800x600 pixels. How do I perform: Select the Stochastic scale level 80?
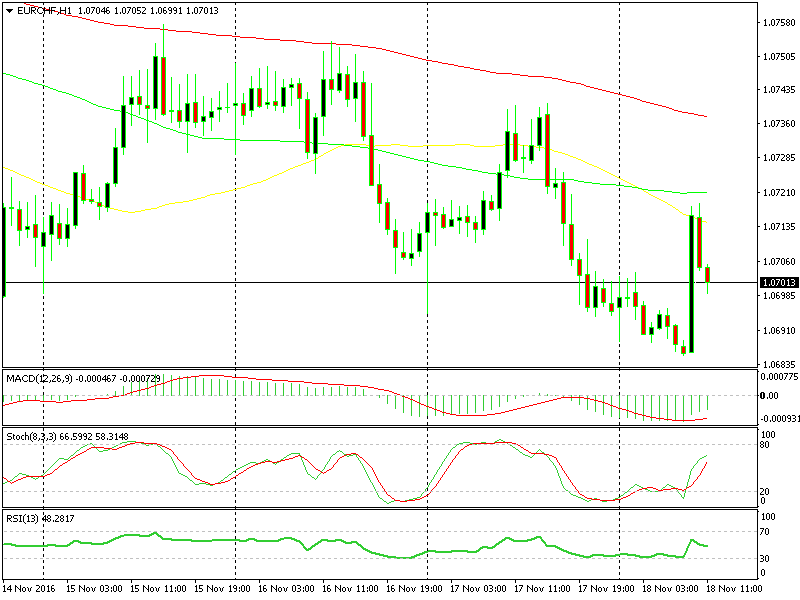(765, 445)
